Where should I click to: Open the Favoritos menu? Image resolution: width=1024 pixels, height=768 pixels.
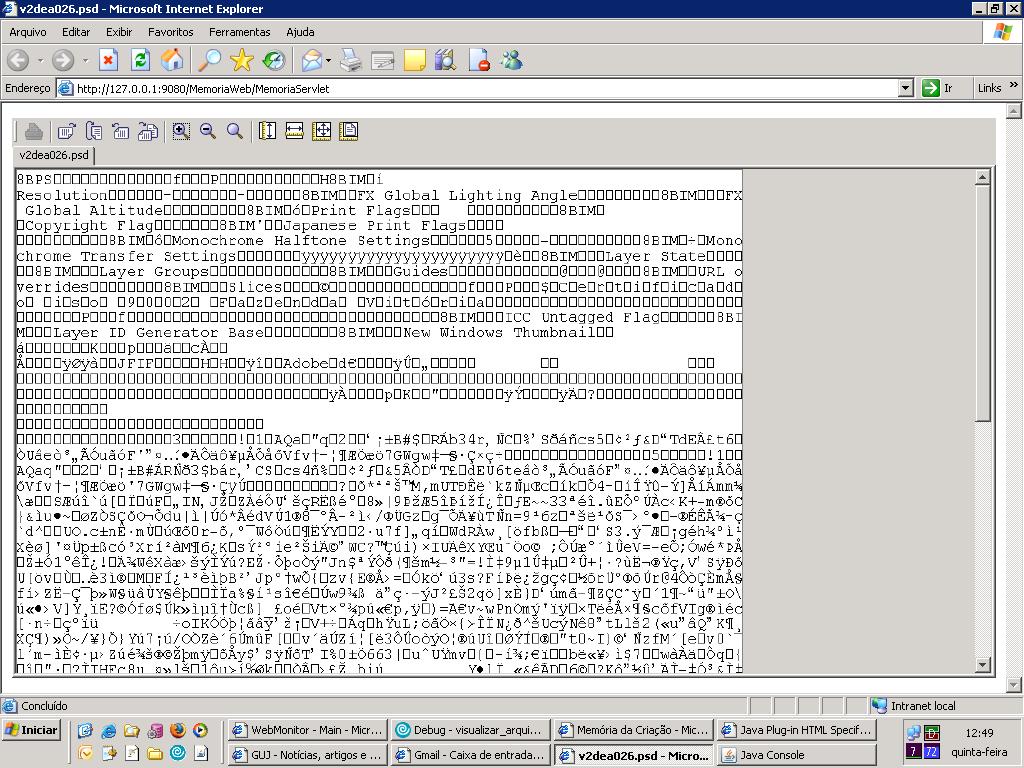coord(170,32)
